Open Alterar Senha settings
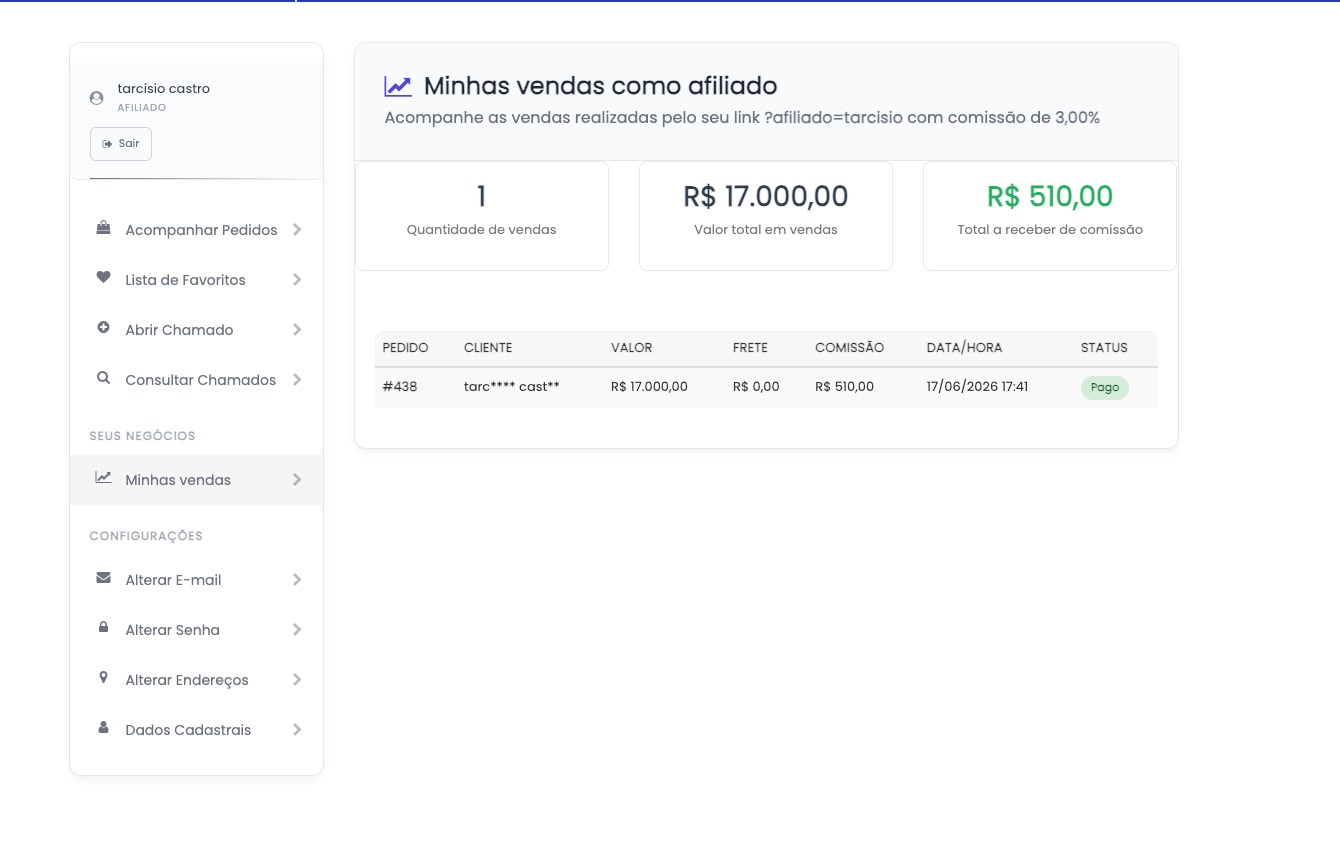 [196, 630]
